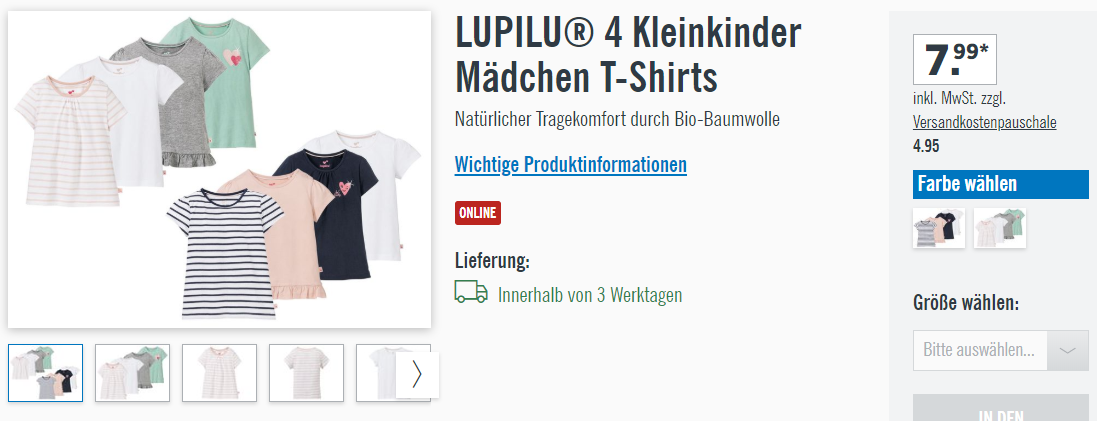This screenshot has height=421, width=1097.
Task: Click the size dropdown arrow button
Action: pyautogui.click(x=1068, y=350)
